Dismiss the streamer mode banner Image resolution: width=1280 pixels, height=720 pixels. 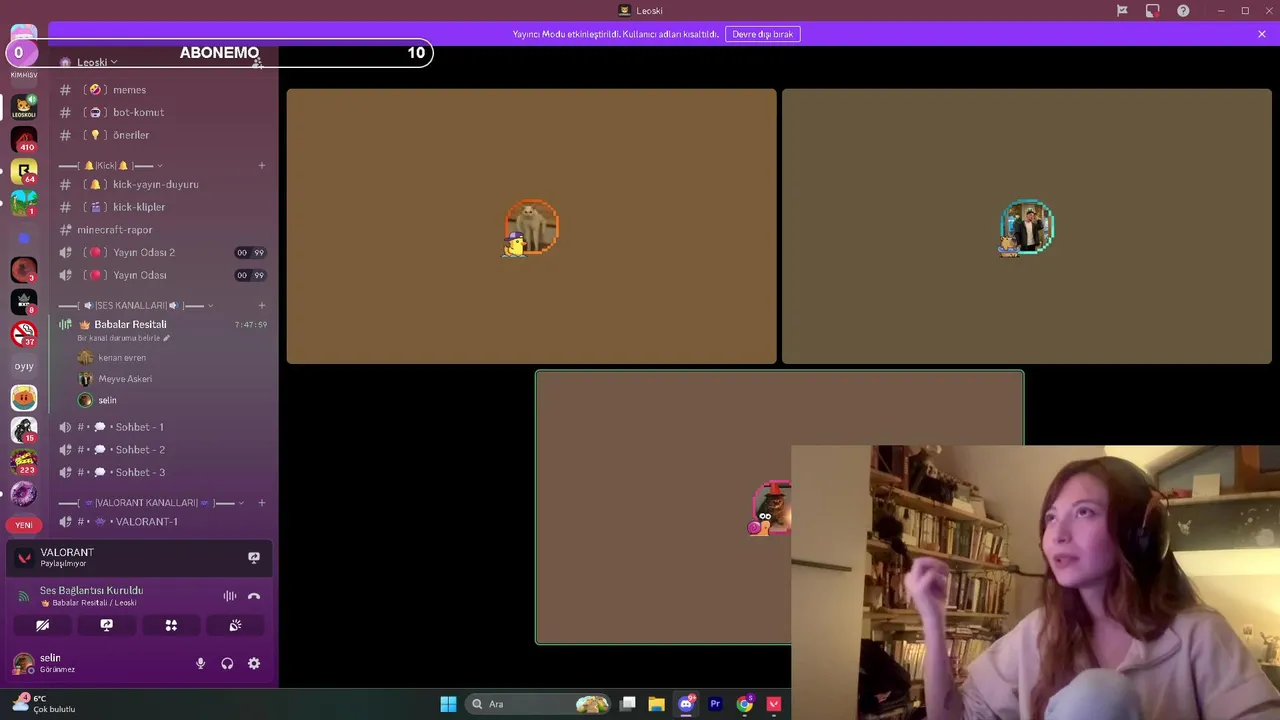click(x=1262, y=34)
